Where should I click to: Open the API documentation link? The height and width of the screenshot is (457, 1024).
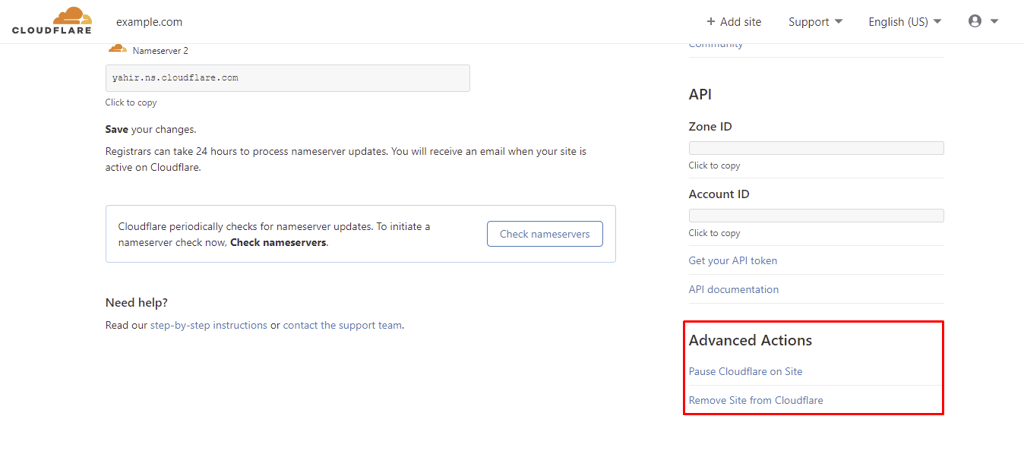[733, 289]
